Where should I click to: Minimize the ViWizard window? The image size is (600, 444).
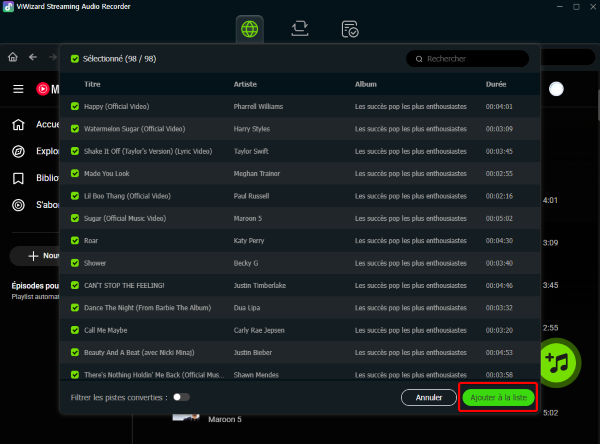point(559,7)
